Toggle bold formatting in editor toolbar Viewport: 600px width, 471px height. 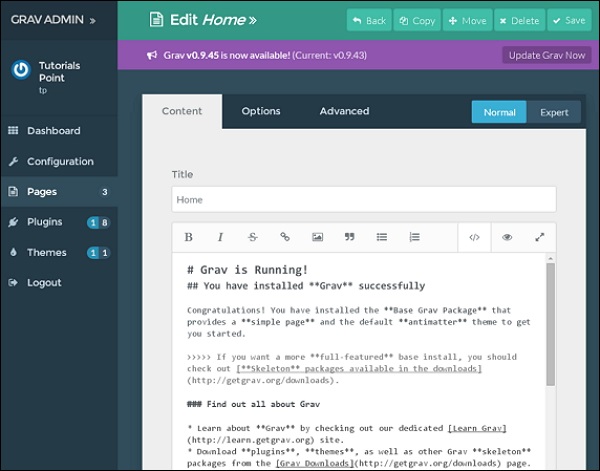(189, 237)
